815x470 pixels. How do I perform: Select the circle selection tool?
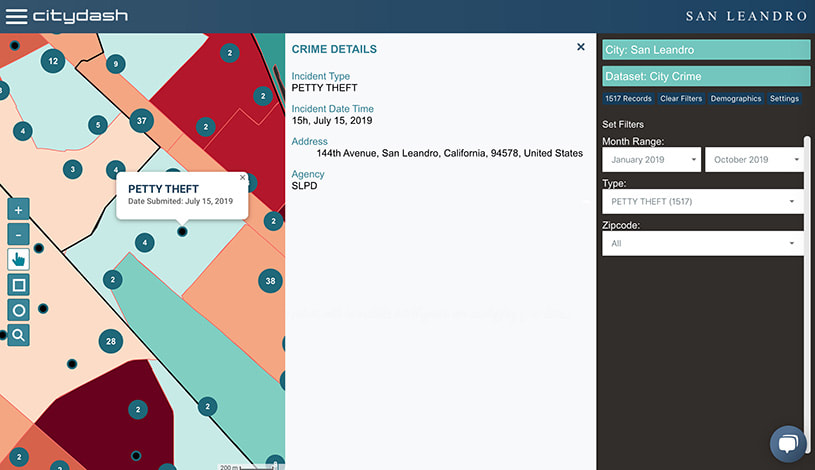18,310
